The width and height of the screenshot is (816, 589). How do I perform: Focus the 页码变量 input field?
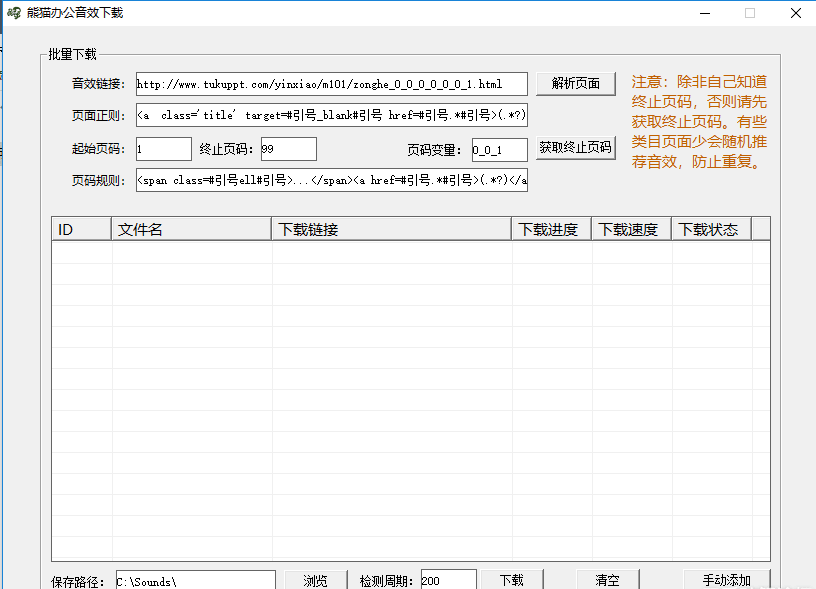[x=500, y=150]
